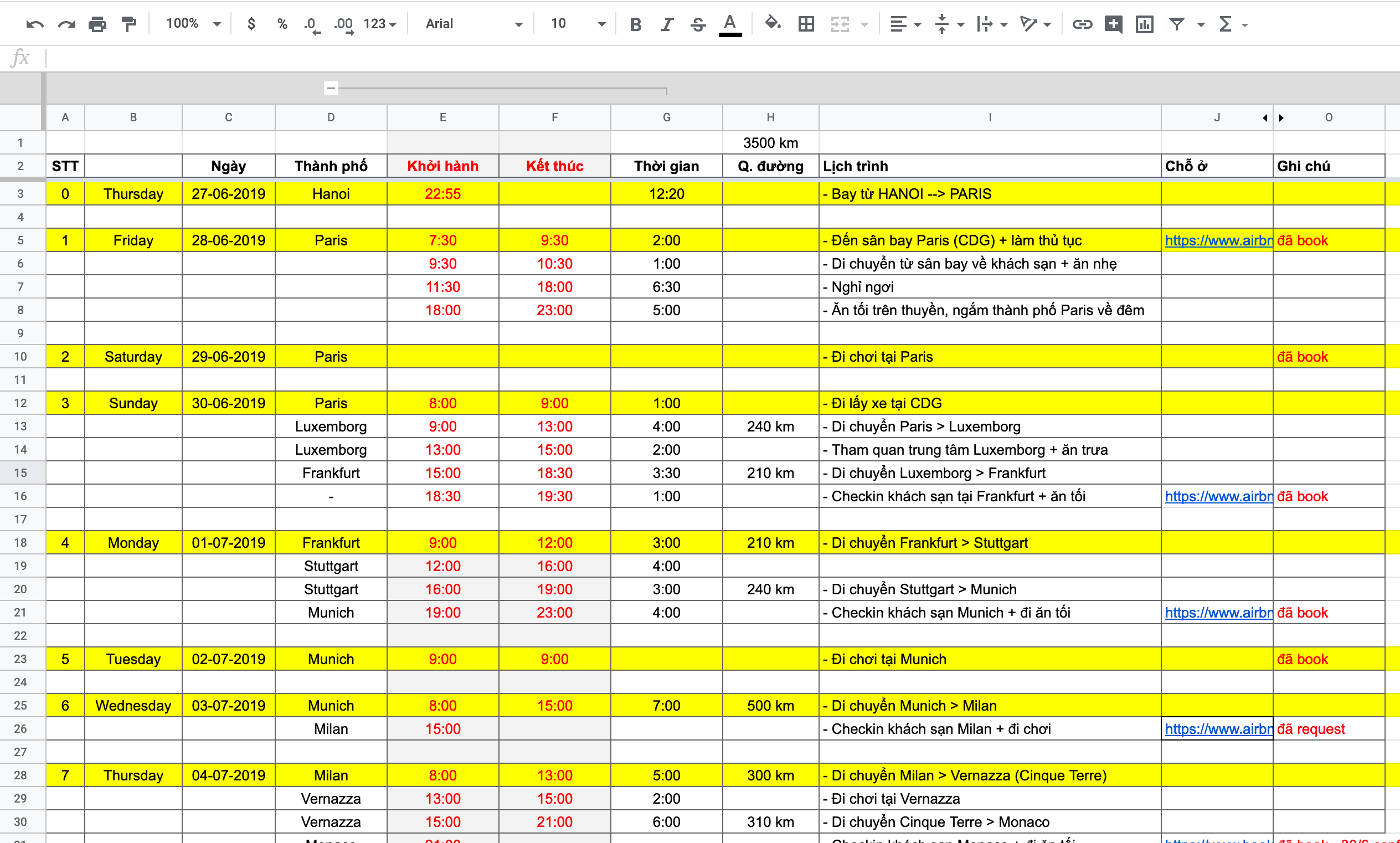Open the font size dropdown

tap(578, 24)
